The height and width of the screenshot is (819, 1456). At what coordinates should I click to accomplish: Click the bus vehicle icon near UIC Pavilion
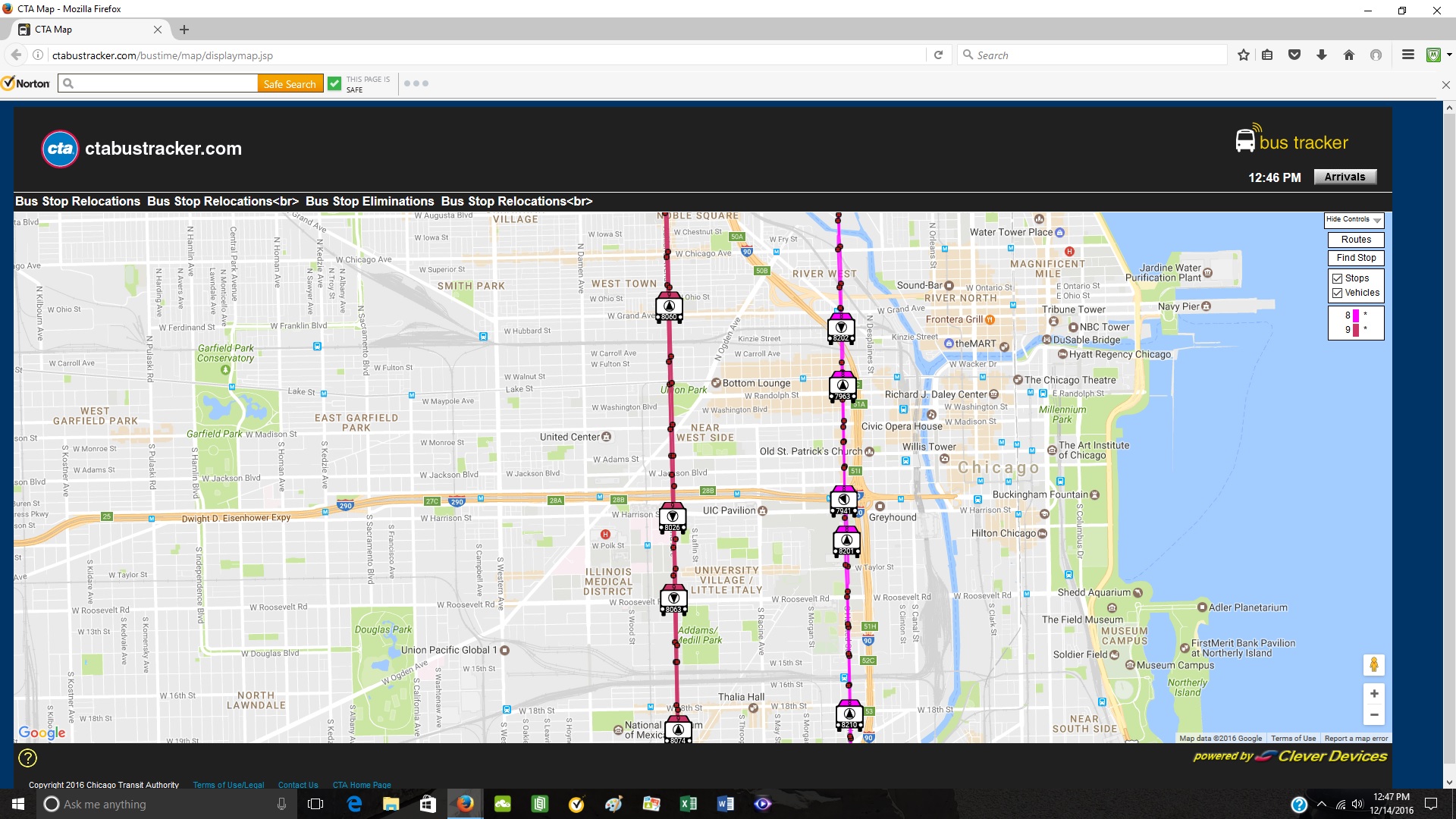[x=670, y=517]
